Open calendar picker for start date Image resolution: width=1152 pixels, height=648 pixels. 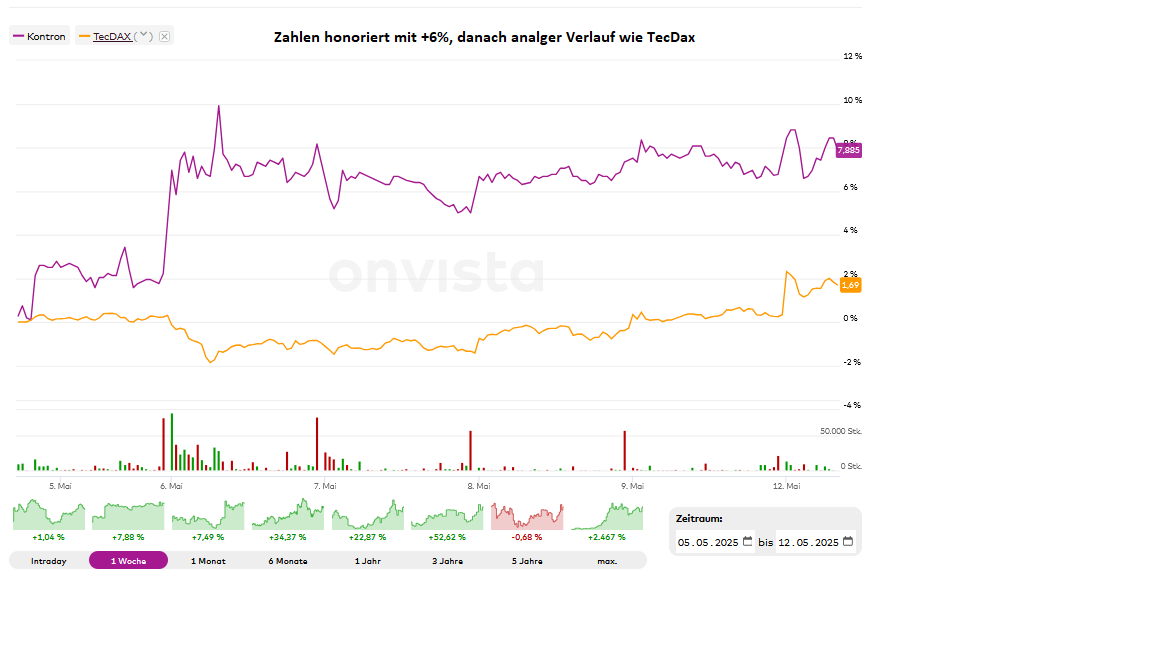[x=748, y=542]
